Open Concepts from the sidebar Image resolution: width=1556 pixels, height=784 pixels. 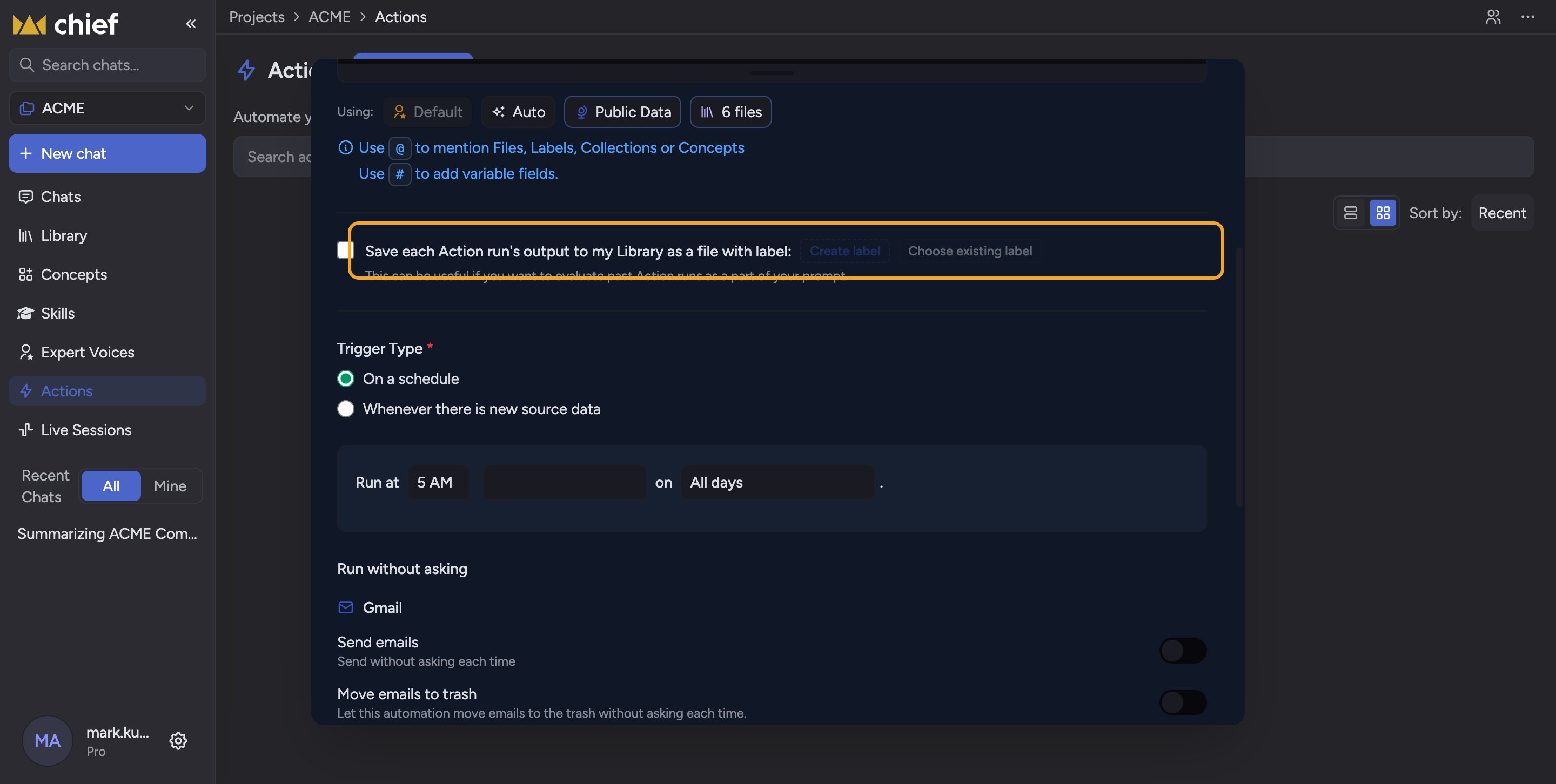click(x=108, y=275)
